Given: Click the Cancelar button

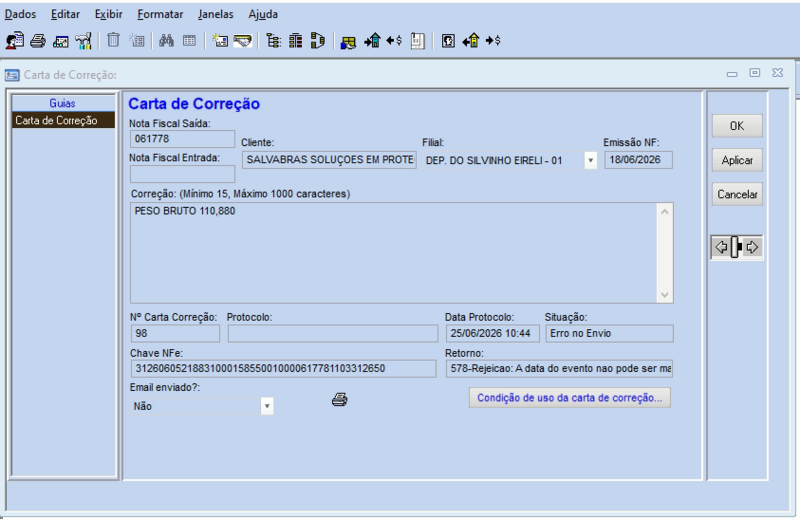Looking at the screenshot, I should pos(737,194).
